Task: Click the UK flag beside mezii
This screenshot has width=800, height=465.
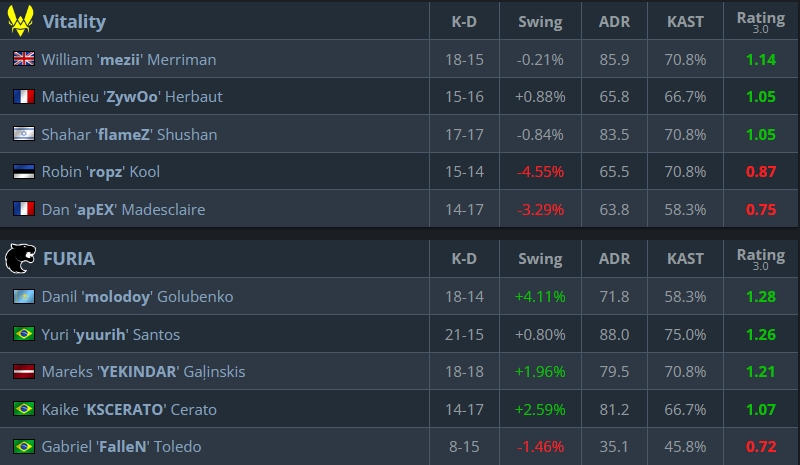Action: 23,60
